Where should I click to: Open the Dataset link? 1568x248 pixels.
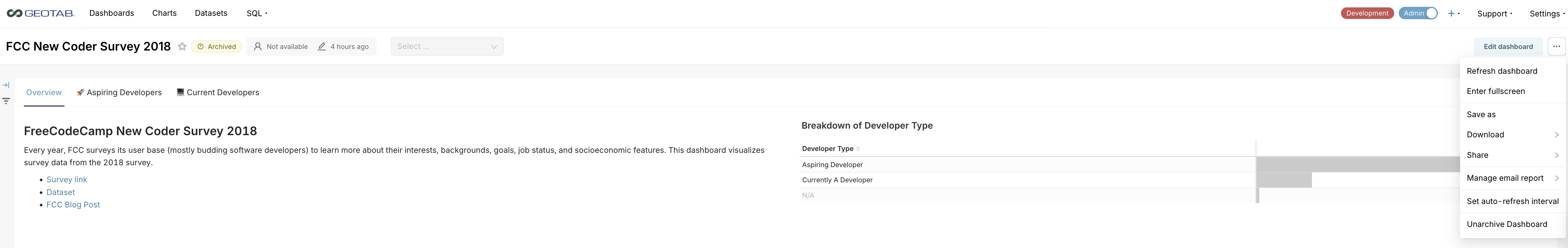pyautogui.click(x=61, y=193)
